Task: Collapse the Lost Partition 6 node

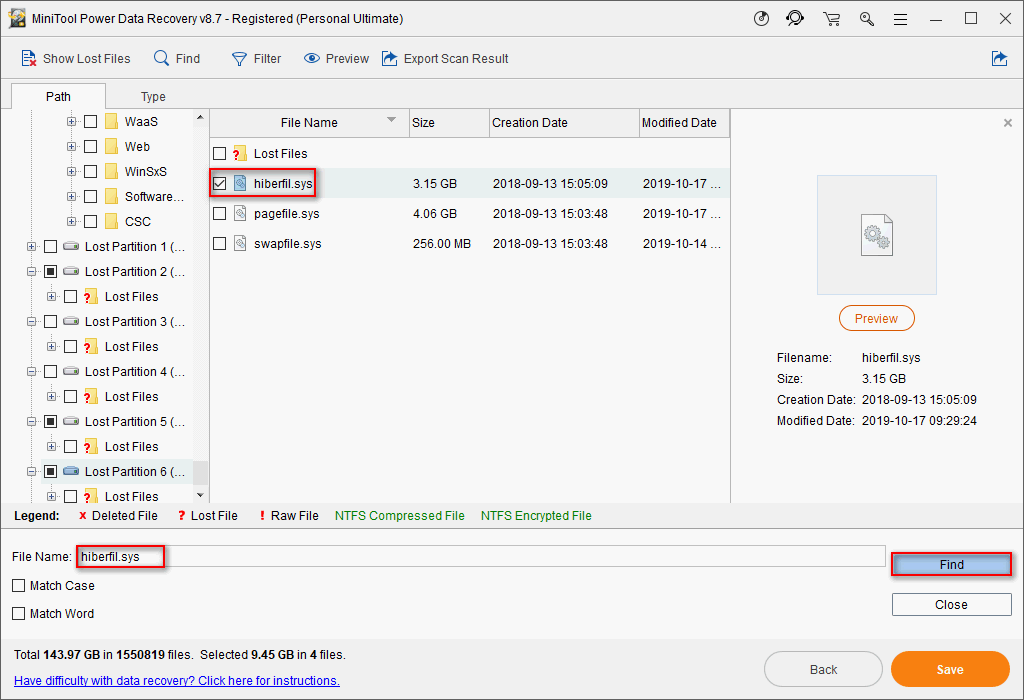Action: click(31, 471)
